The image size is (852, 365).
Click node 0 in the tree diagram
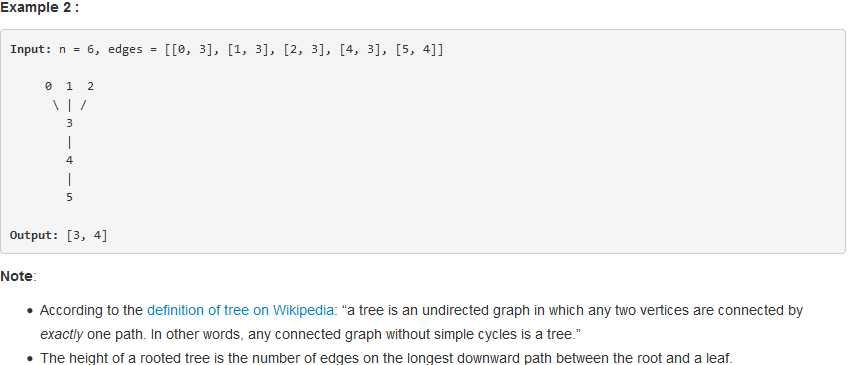(49, 86)
